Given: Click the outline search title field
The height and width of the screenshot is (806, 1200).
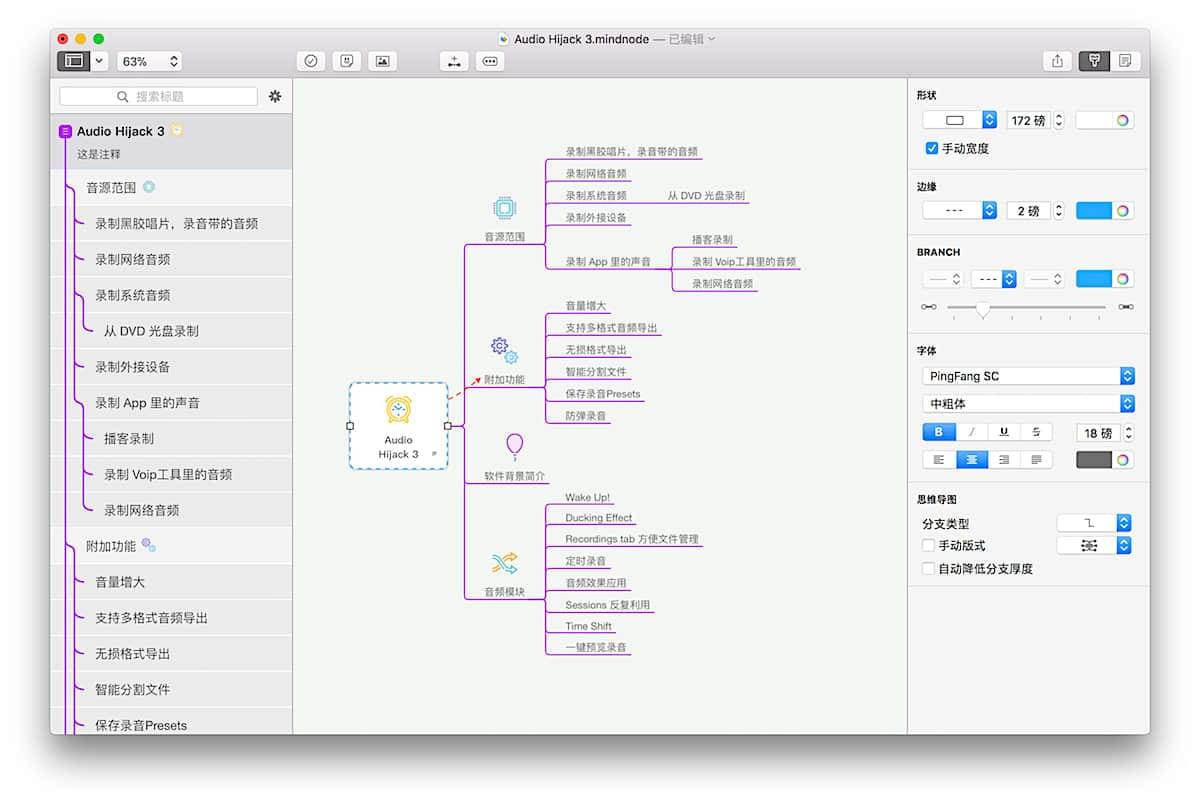Looking at the screenshot, I should coord(158,96).
